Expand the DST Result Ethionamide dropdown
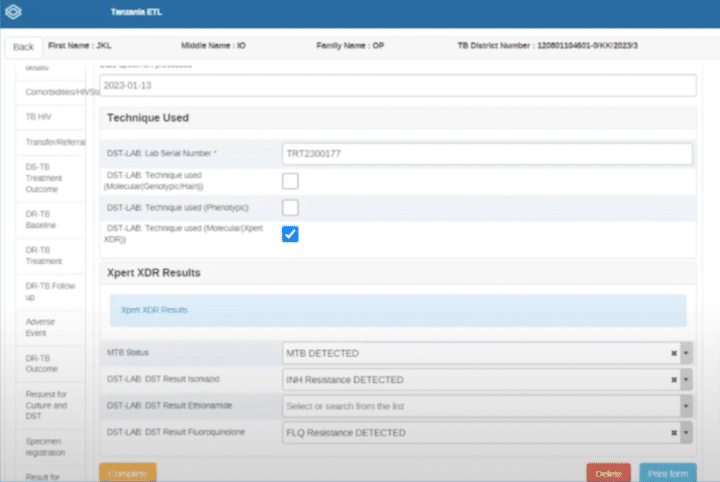 (687, 406)
